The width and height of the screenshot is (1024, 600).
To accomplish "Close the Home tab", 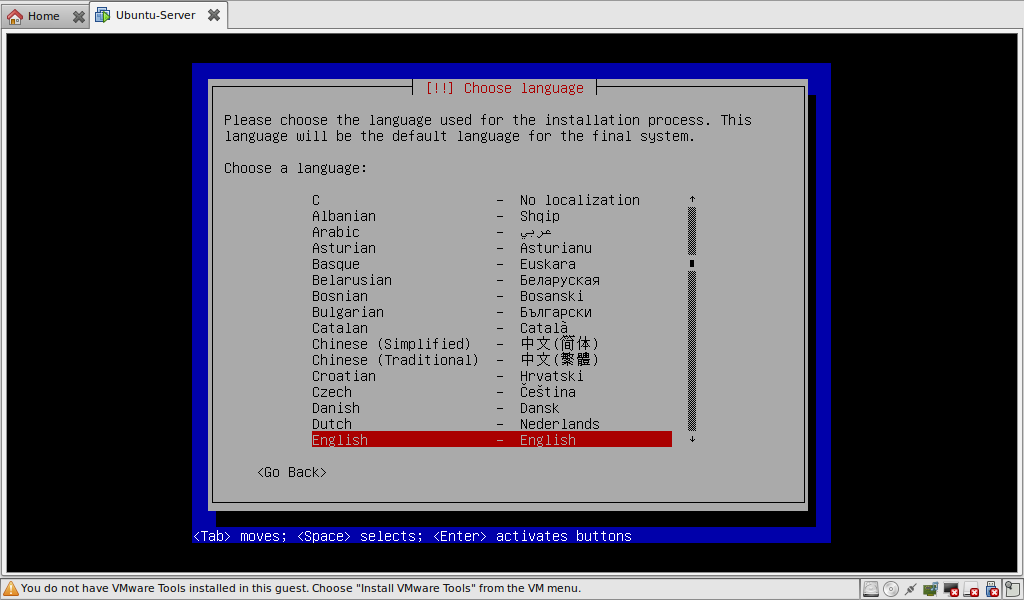I will (x=78, y=16).
